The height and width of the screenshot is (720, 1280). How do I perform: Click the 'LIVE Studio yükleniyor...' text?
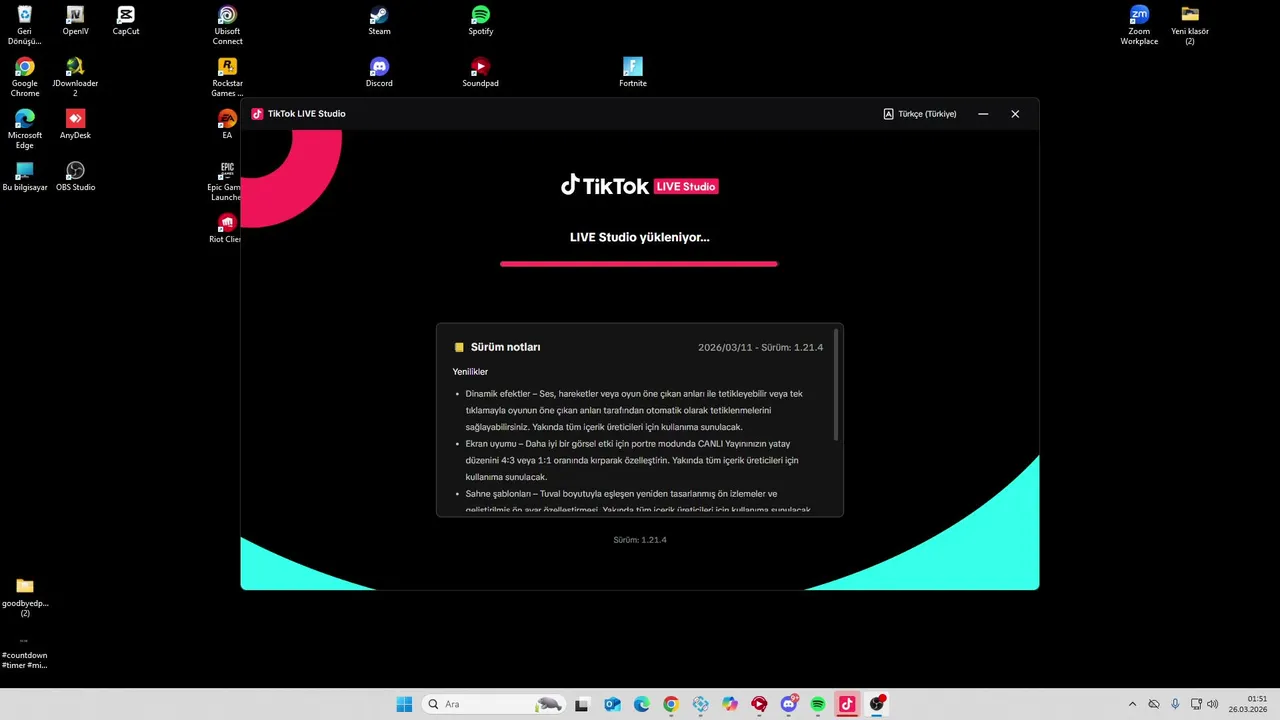pyautogui.click(x=639, y=237)
